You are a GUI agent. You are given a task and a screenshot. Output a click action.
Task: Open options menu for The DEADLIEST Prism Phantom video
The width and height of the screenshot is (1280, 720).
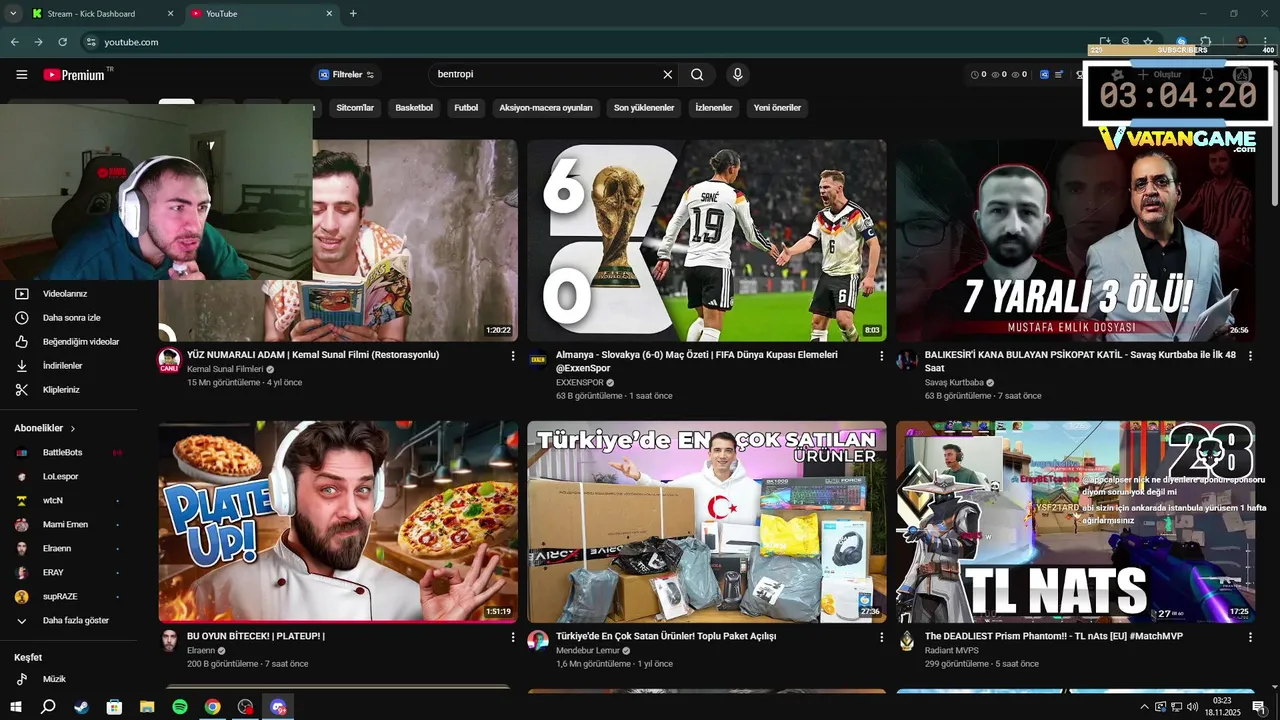(x=1250, y=637)
